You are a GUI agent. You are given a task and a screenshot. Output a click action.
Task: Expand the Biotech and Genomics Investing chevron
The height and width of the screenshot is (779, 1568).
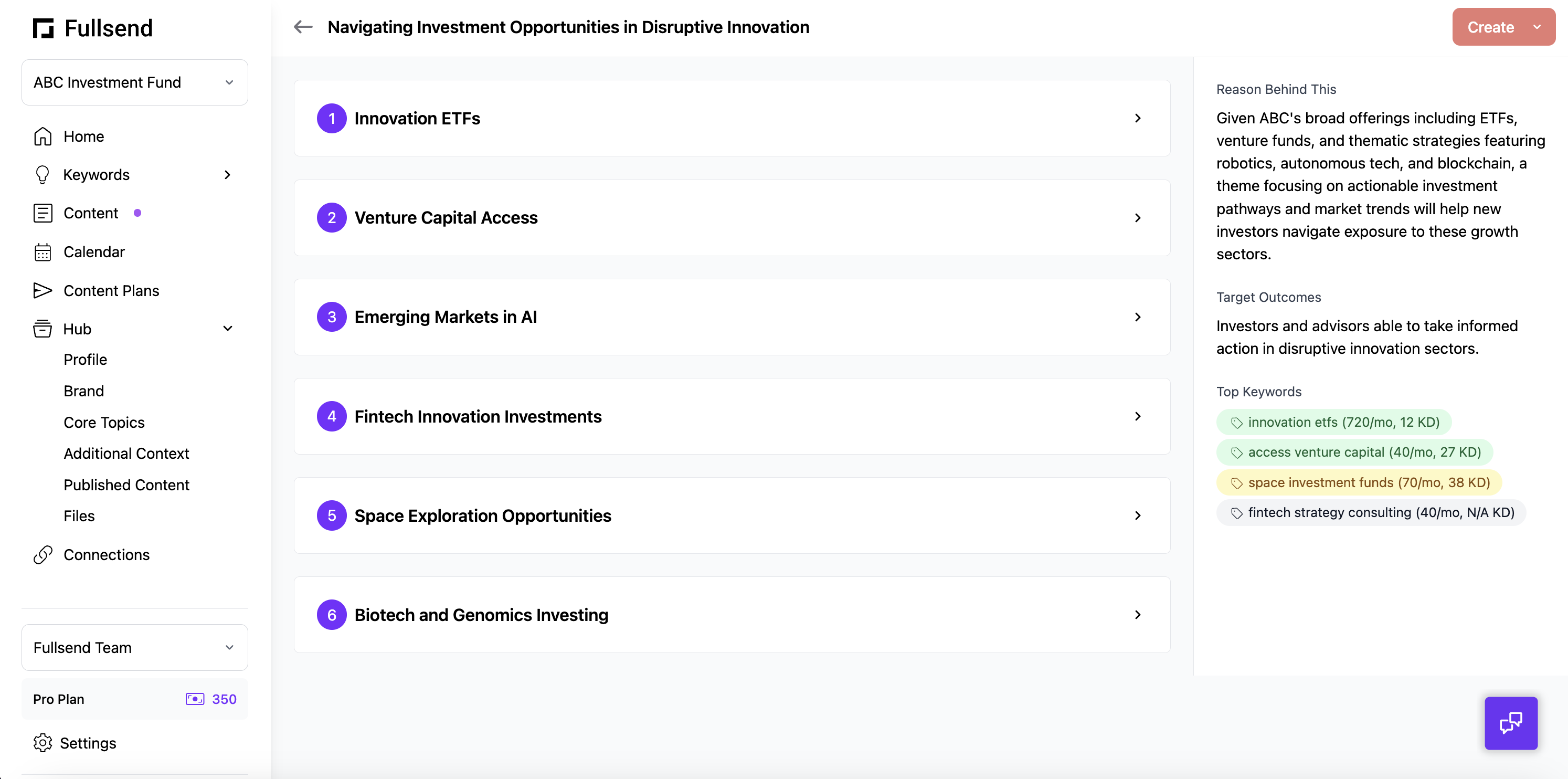tap(1138, 615)
